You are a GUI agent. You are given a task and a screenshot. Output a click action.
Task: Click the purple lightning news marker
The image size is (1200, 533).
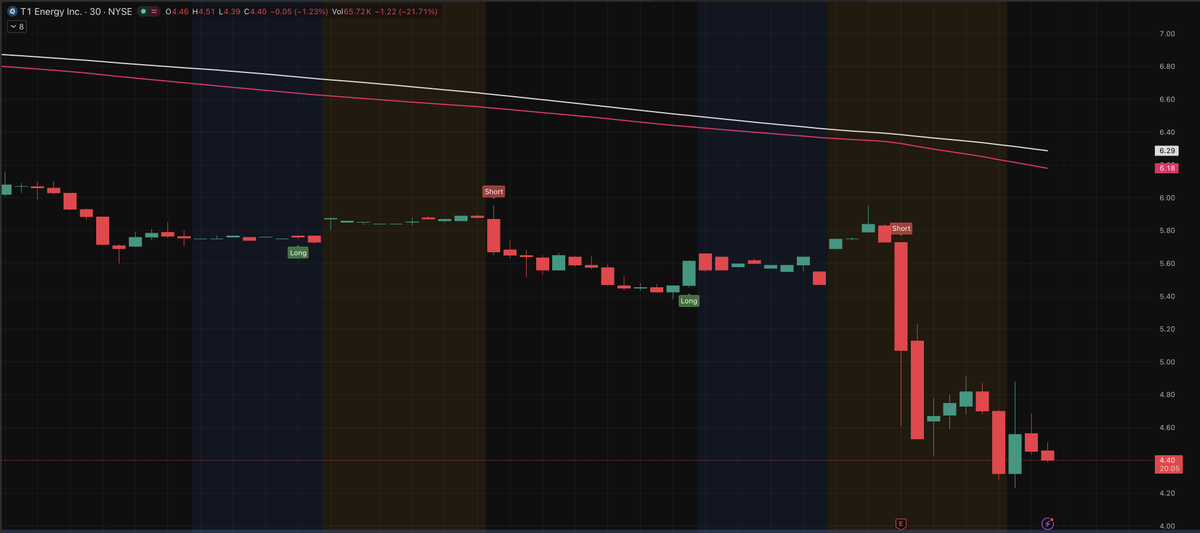1047,523
